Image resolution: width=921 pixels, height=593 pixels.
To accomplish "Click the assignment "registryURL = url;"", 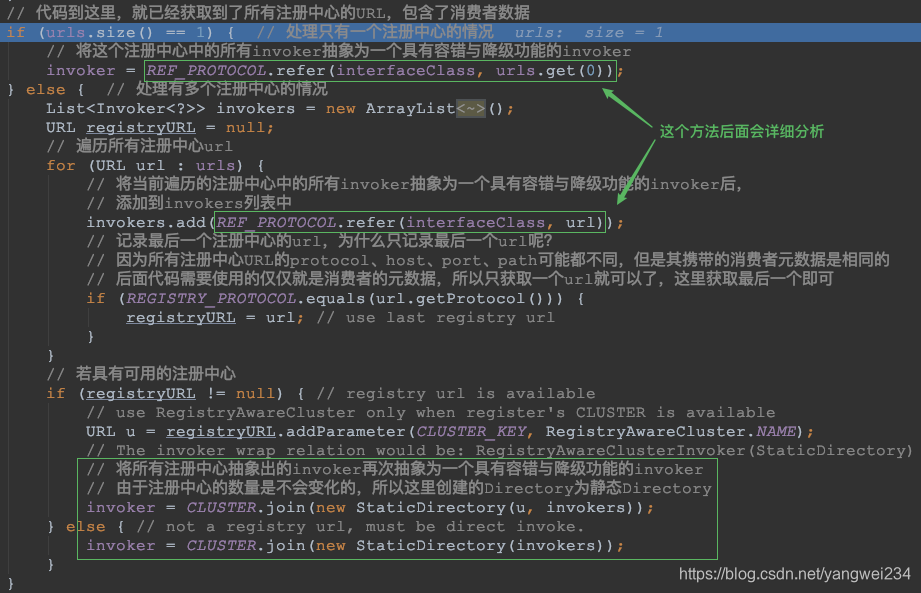I will click(215, 318).
